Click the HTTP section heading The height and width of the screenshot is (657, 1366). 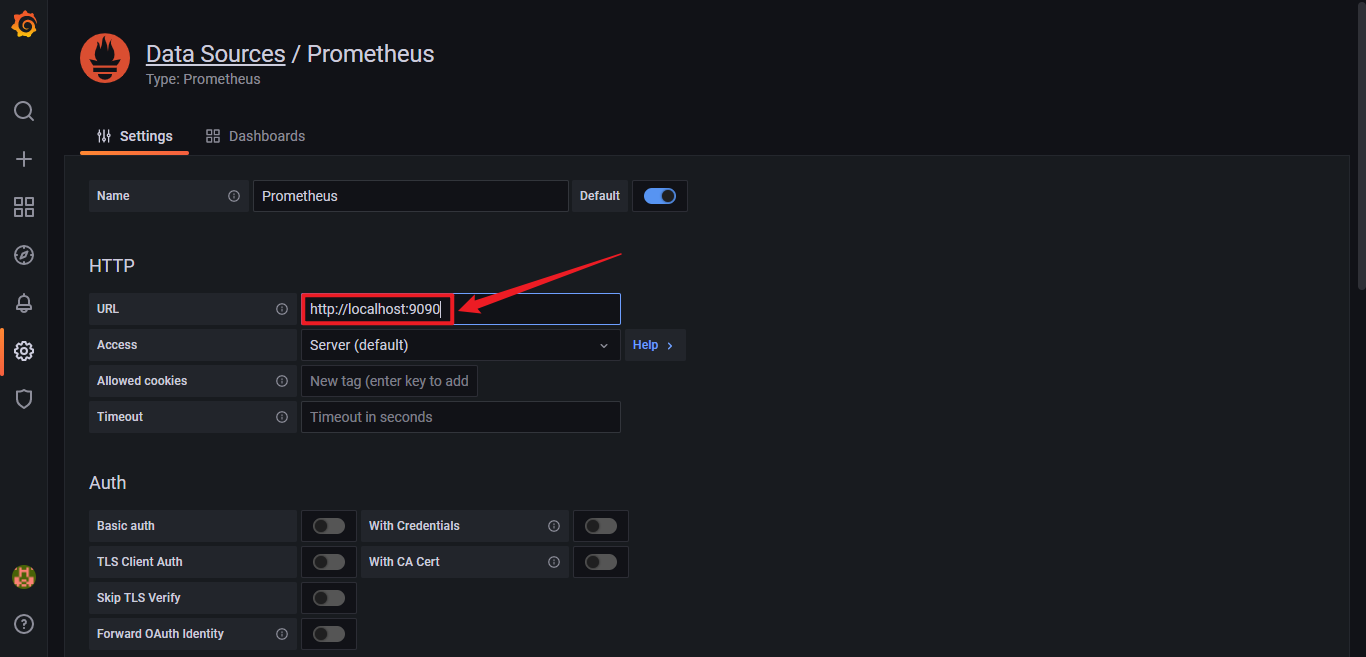coord(112,266)
